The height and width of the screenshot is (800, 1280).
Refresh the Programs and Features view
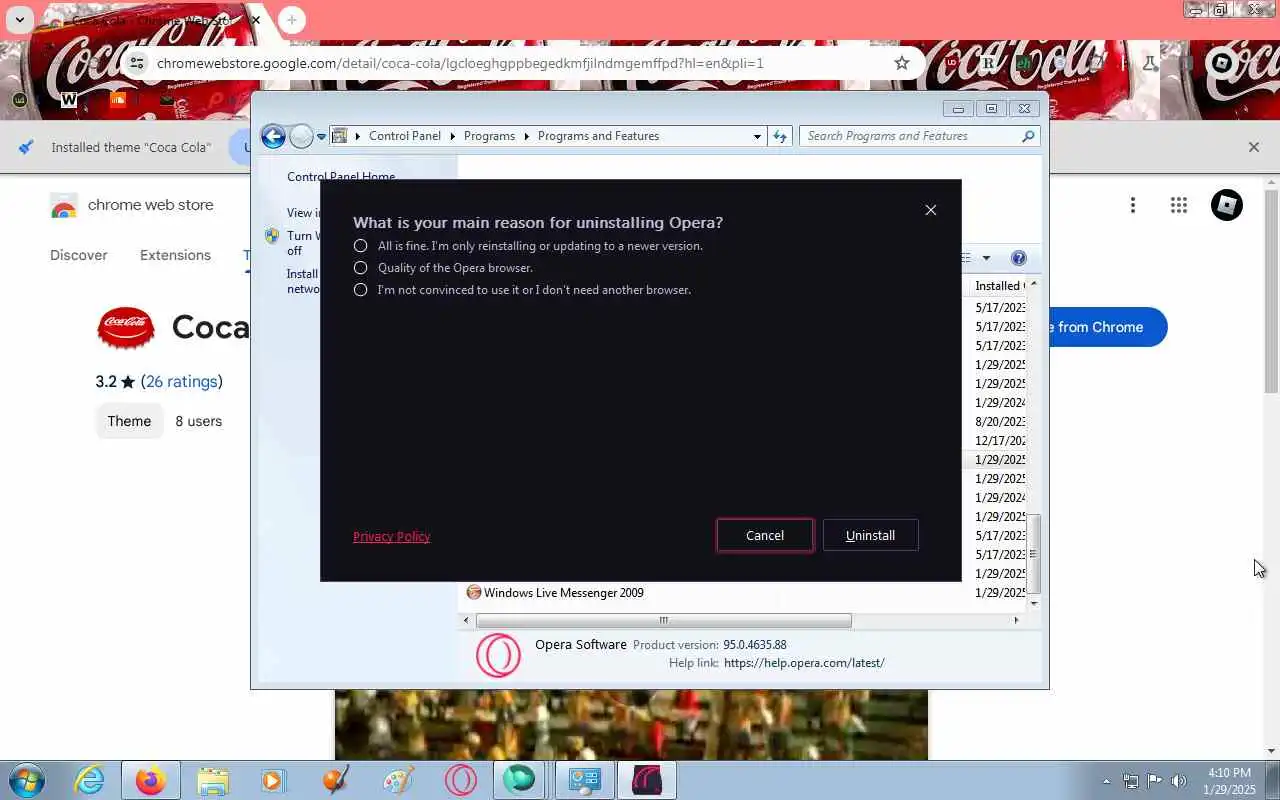coord(780,136)
